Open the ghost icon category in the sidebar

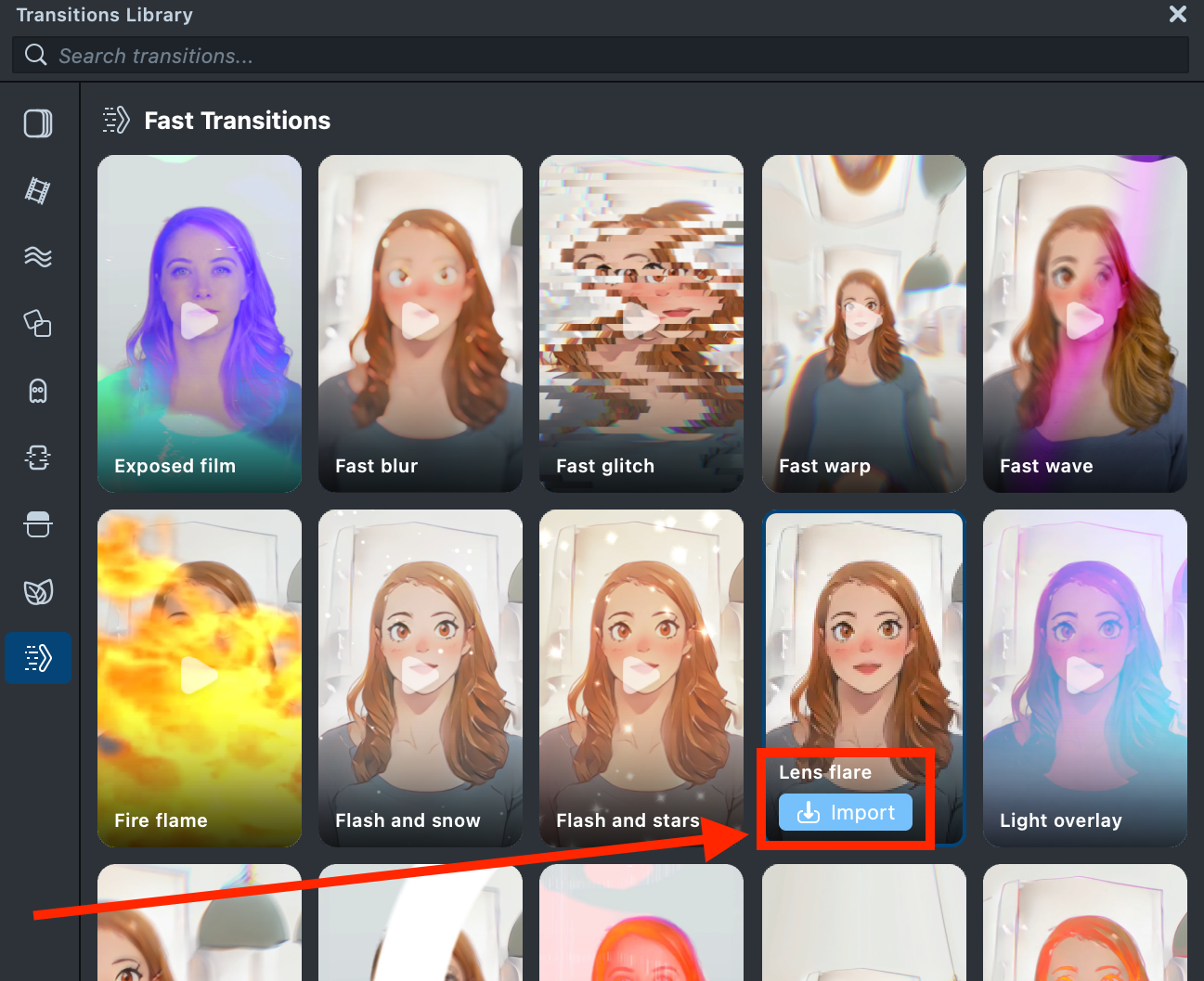coord(38,391)
